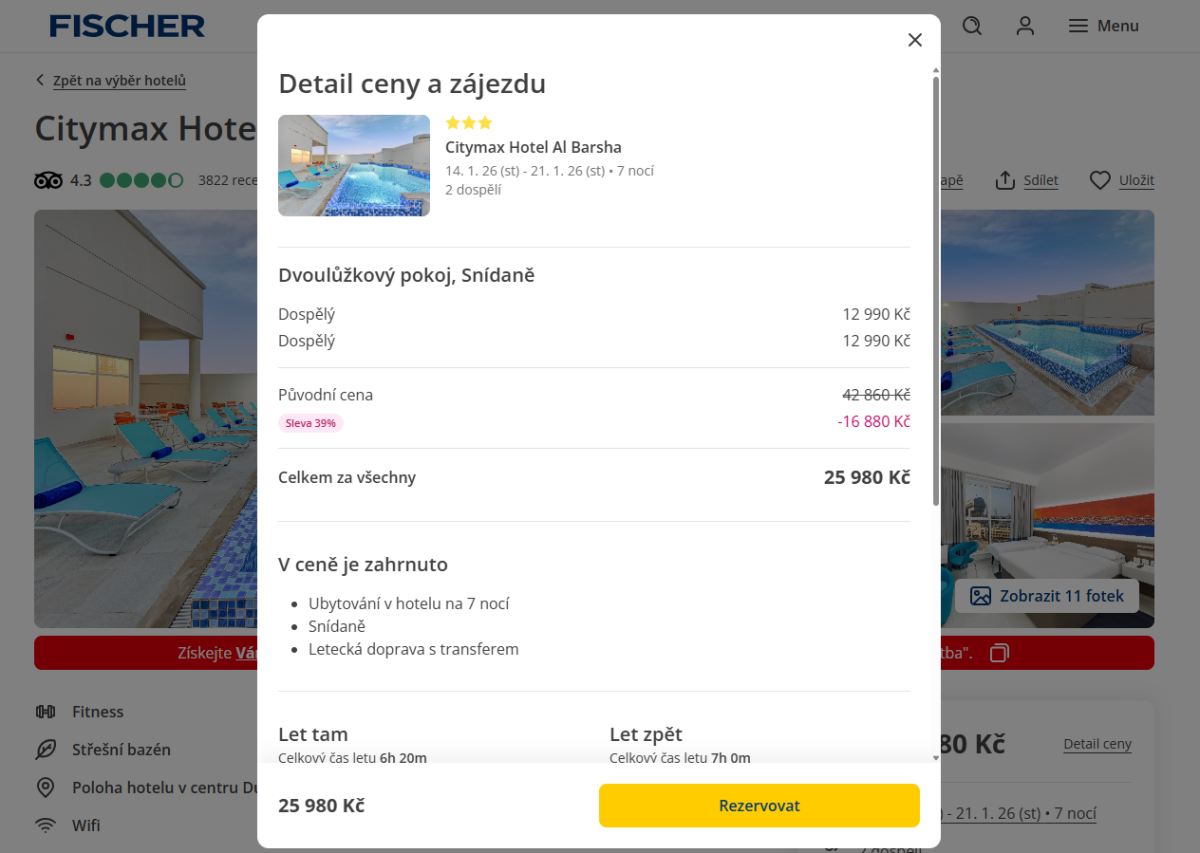Click the Střešní bazén leaf icon

coord(45,750)
